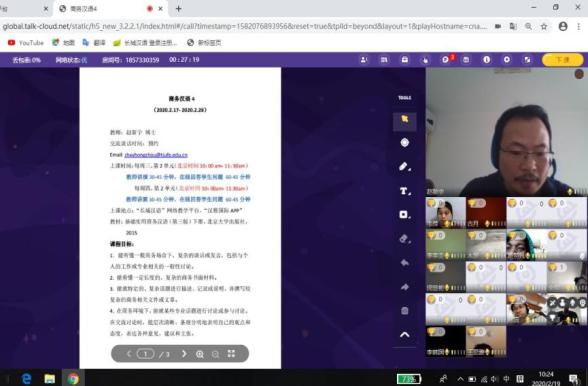Go to previous document page arrow

point(129,354)
